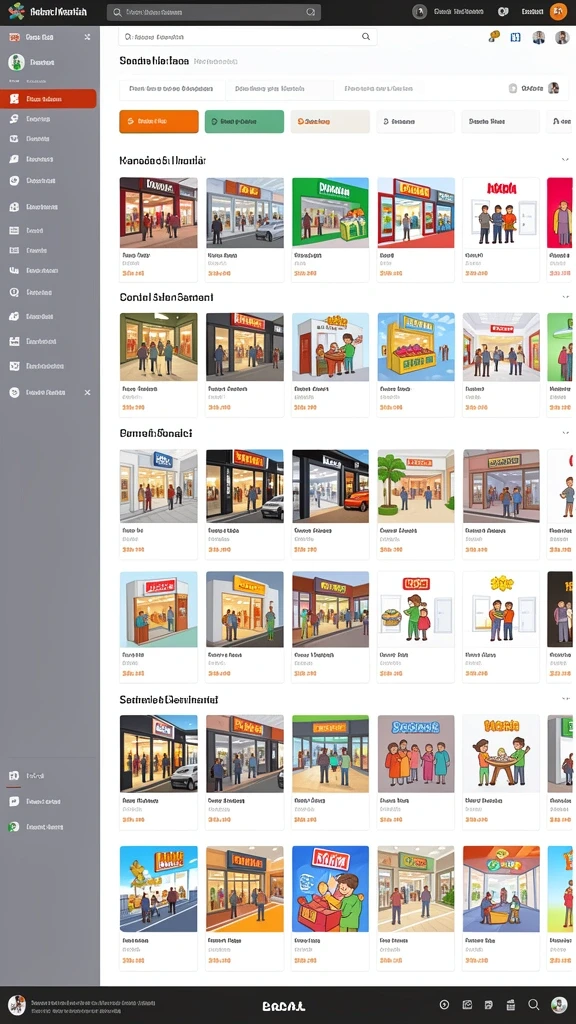Screen dimensions: 576x1024
Task: Click the center logo text in the bottom bar
Action: [283, 1006]
